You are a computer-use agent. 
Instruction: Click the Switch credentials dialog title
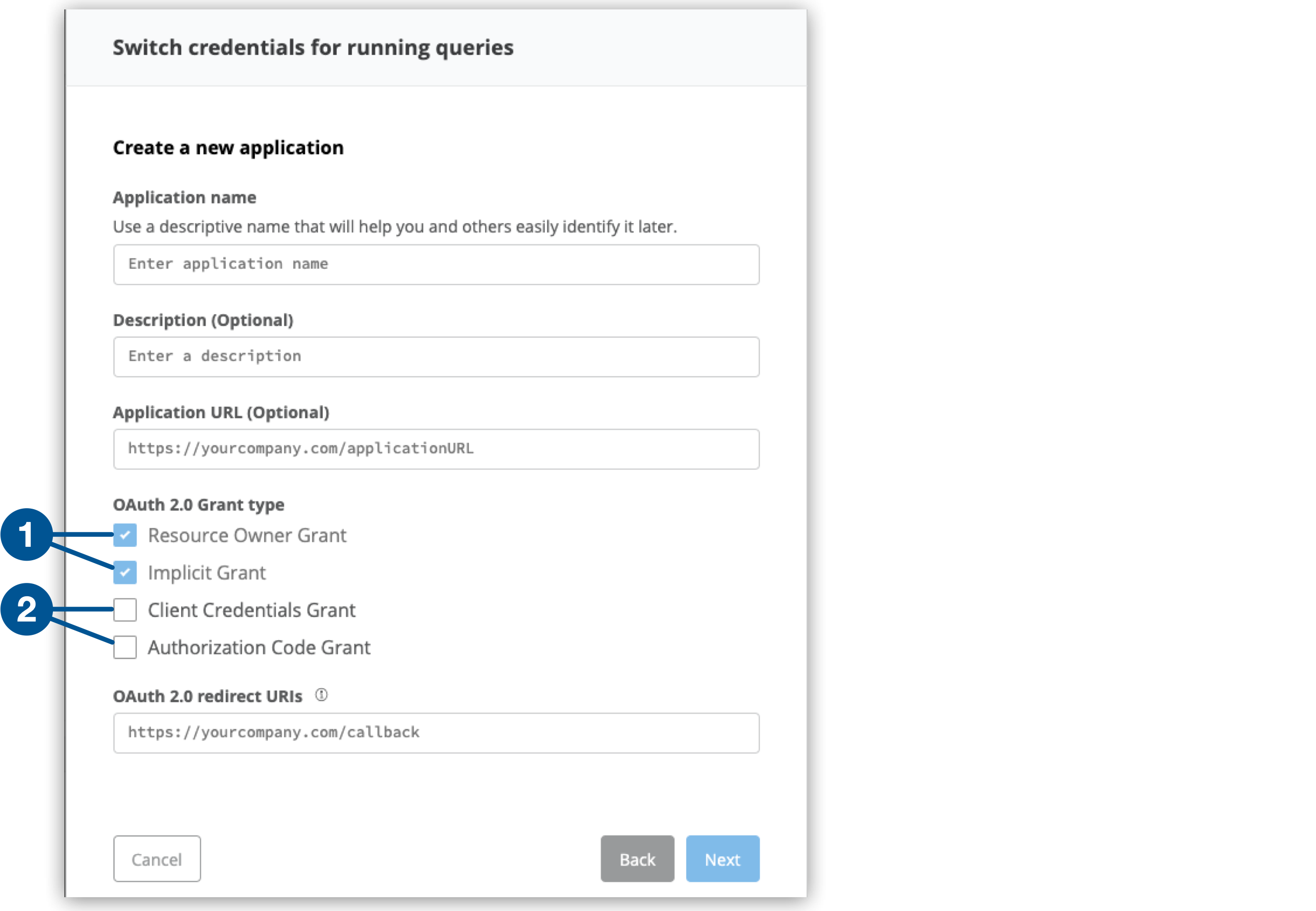(313, 48)
